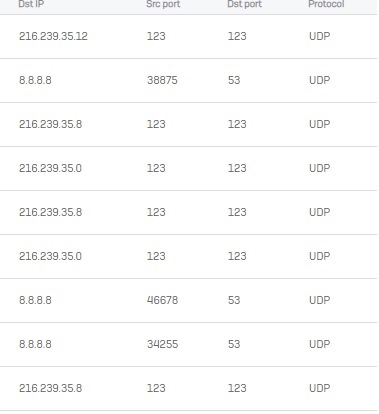Image resolution: width=379 pixels, height=414 pixels.
Task: Click 8.8.8.8 in the 46678 source port row
Action: pyautogui.click(x=35, y=300)
